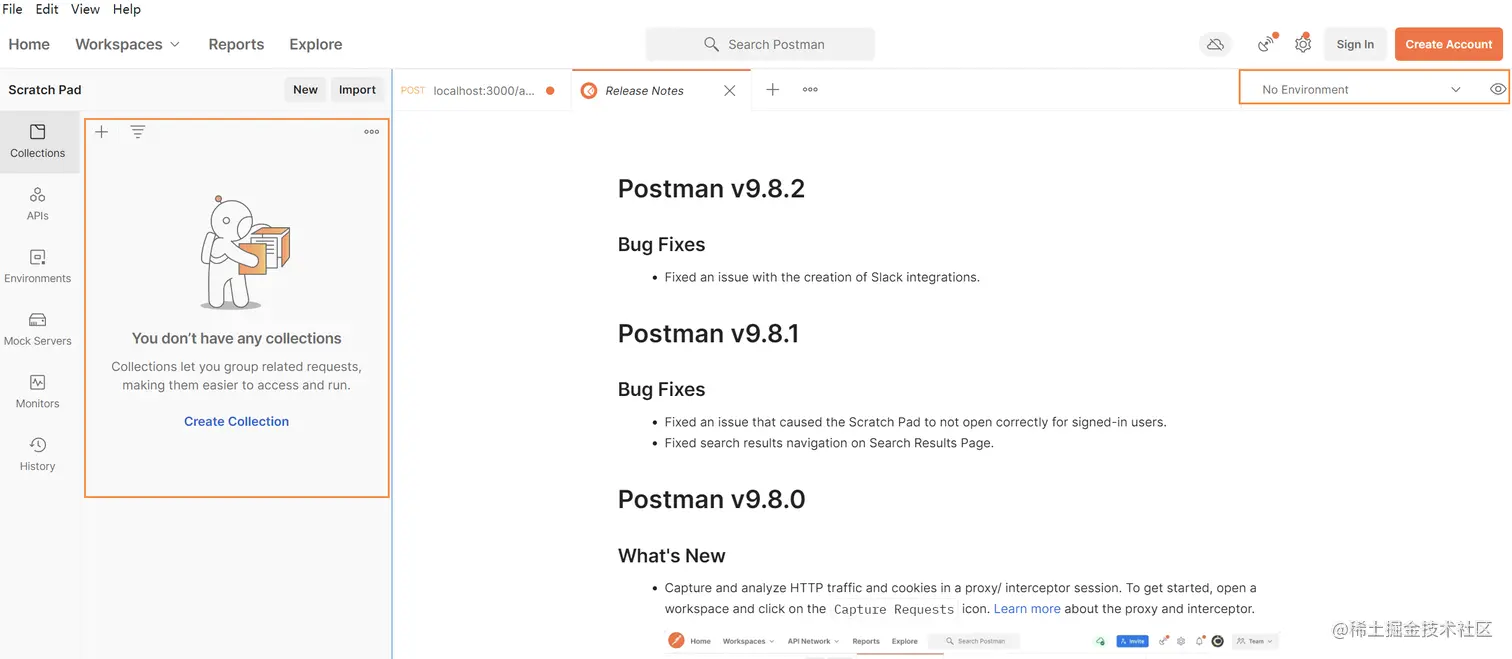The image size is (1512, 659).
Task: Close the Release Notes tab
Action: (730, 91)
